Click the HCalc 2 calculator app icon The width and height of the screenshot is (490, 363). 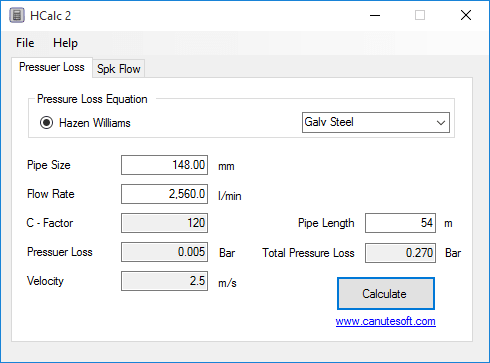coord(17,15)
